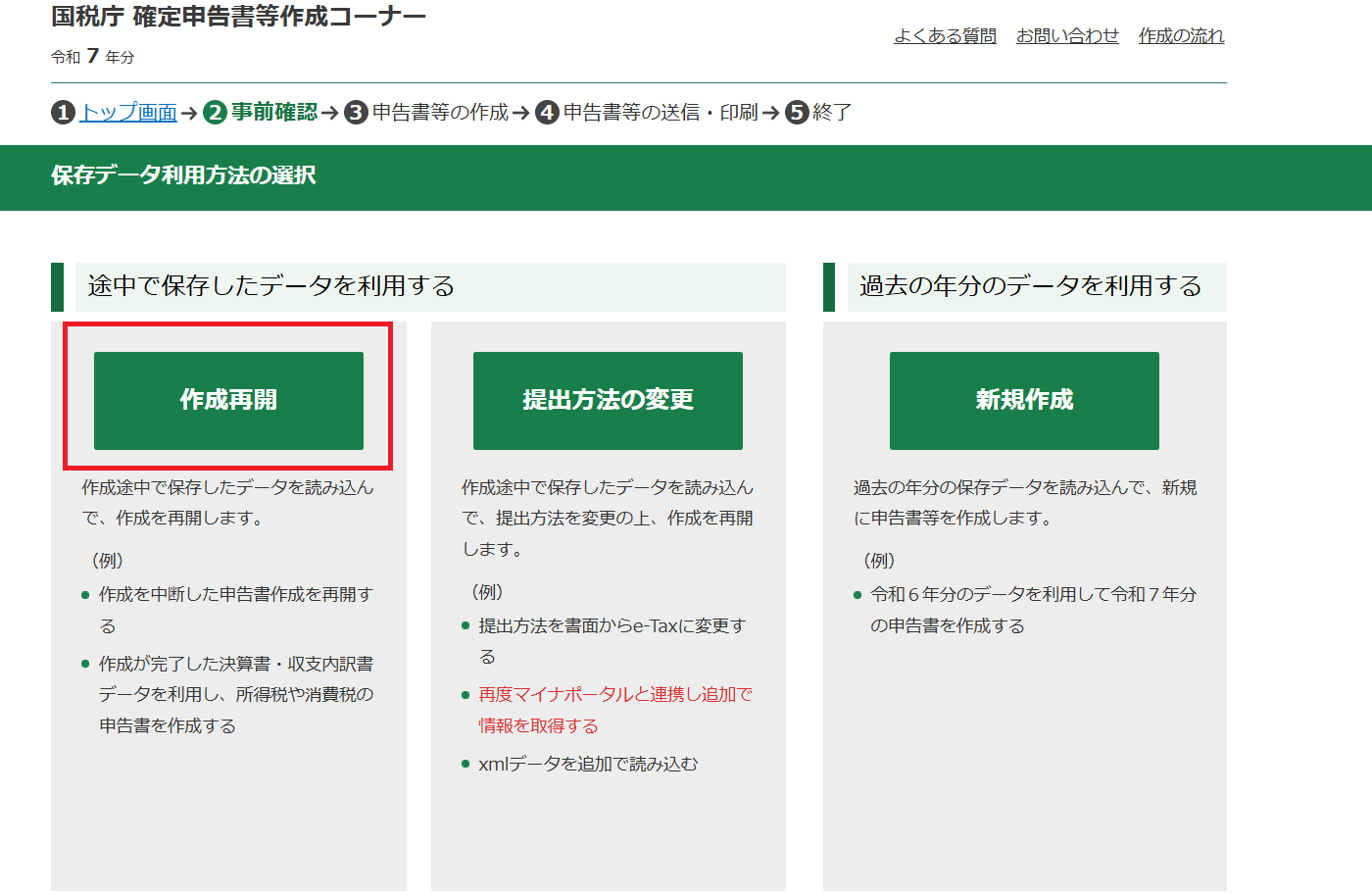Go back to トップ画面 via breadcrumb link
Image resolution: width=1372 pixels, height=895 pixels.
128,113
